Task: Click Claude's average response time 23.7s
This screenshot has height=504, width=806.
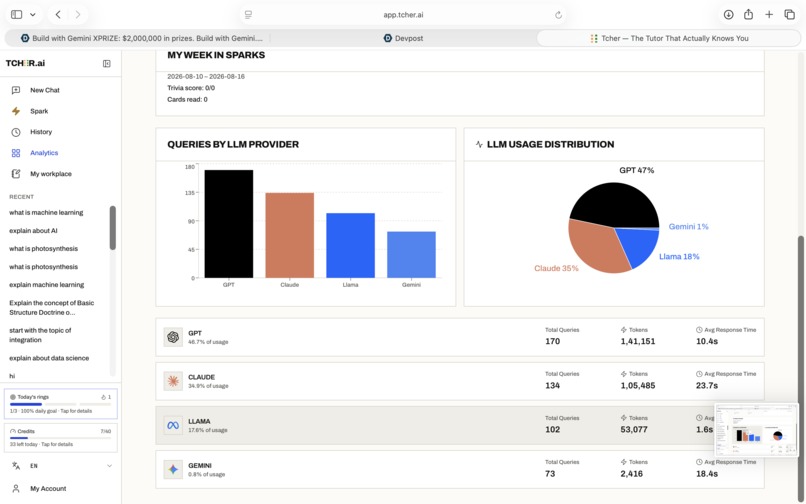Action: point(707,385)
